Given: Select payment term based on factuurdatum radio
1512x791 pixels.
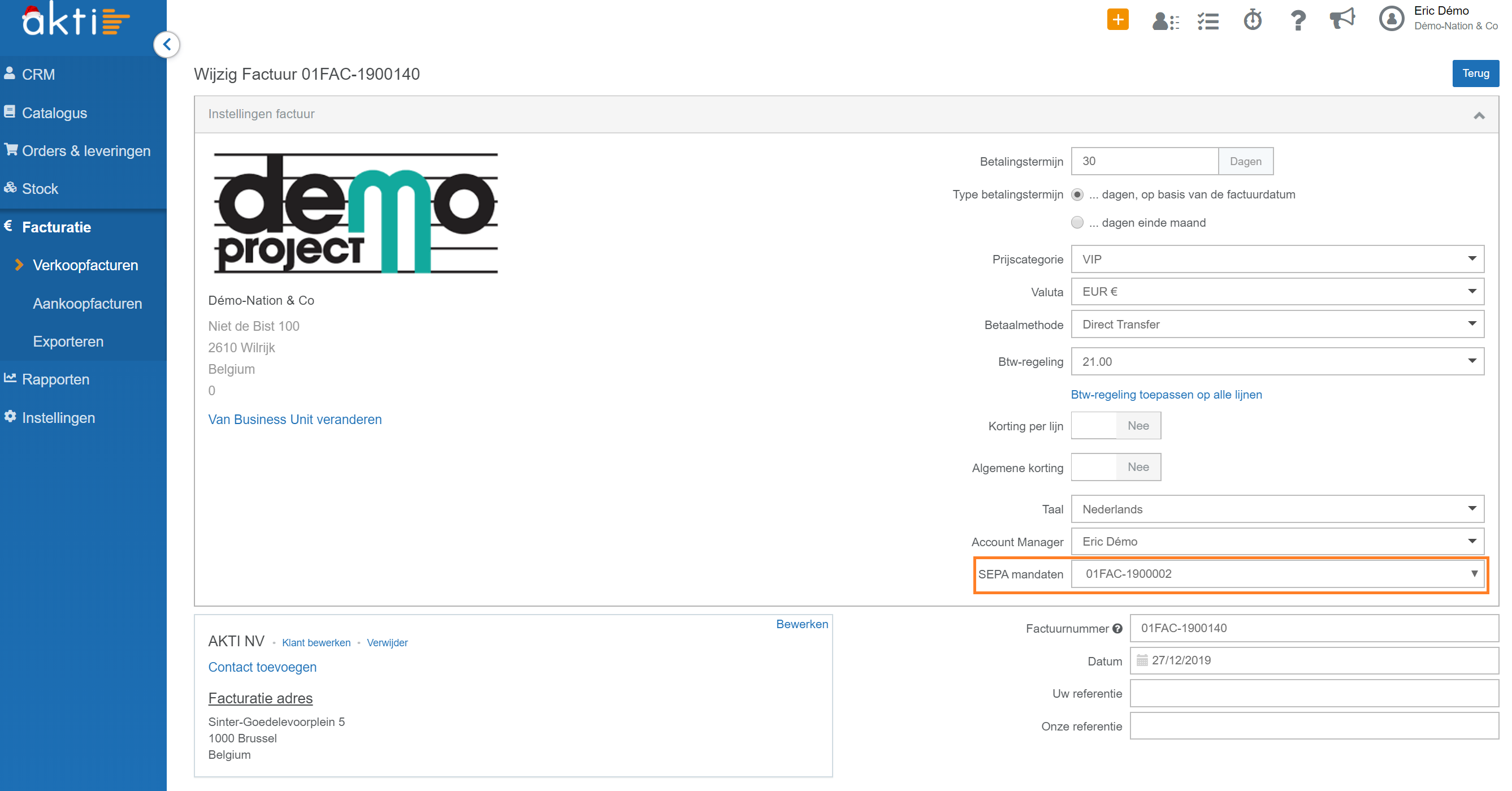Looking at the screenshot, I should [1077, 194].
